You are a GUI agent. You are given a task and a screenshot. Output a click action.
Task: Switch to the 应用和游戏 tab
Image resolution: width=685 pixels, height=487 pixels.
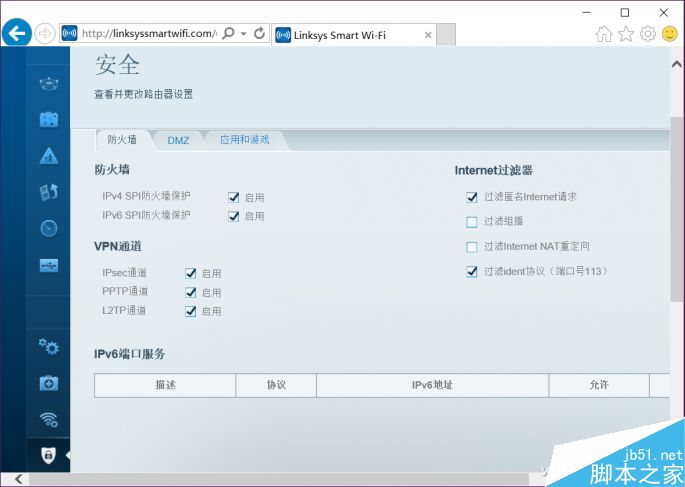[245, 140]
